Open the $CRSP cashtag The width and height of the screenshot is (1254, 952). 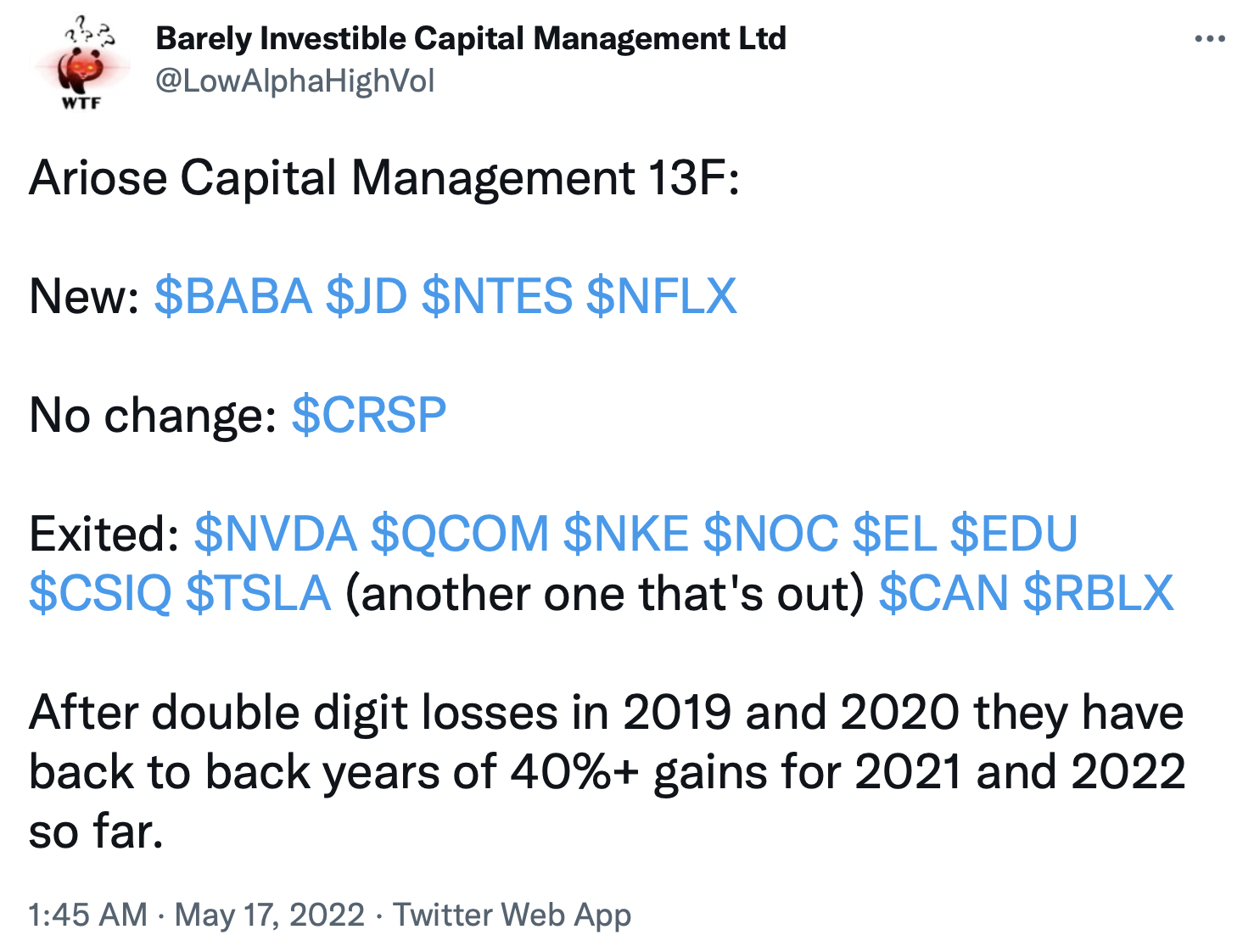(369, 416)
